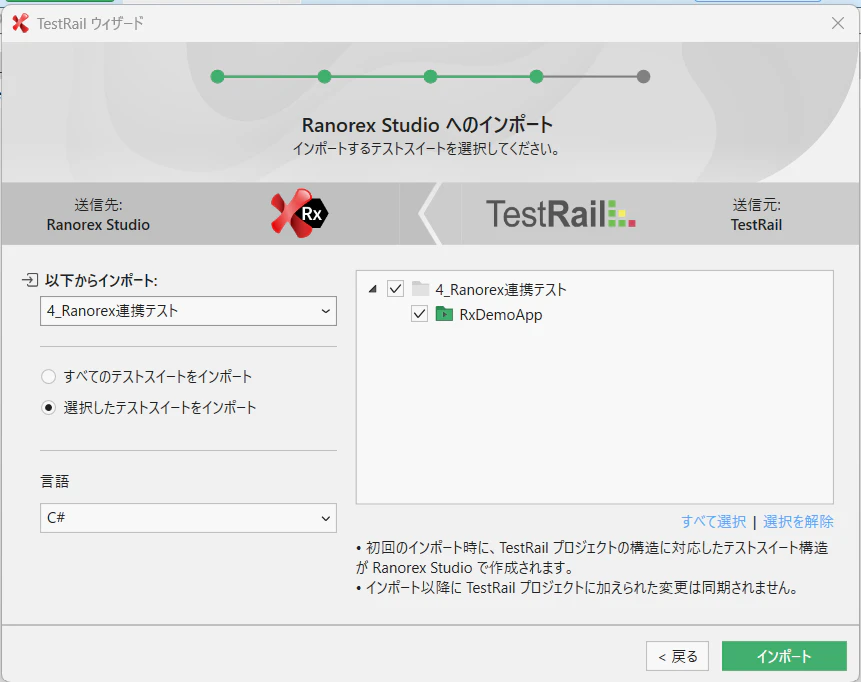
Task: Toggle the 4_Ranorex連携テスト checkbox
Action: click(x=395, y=288)
